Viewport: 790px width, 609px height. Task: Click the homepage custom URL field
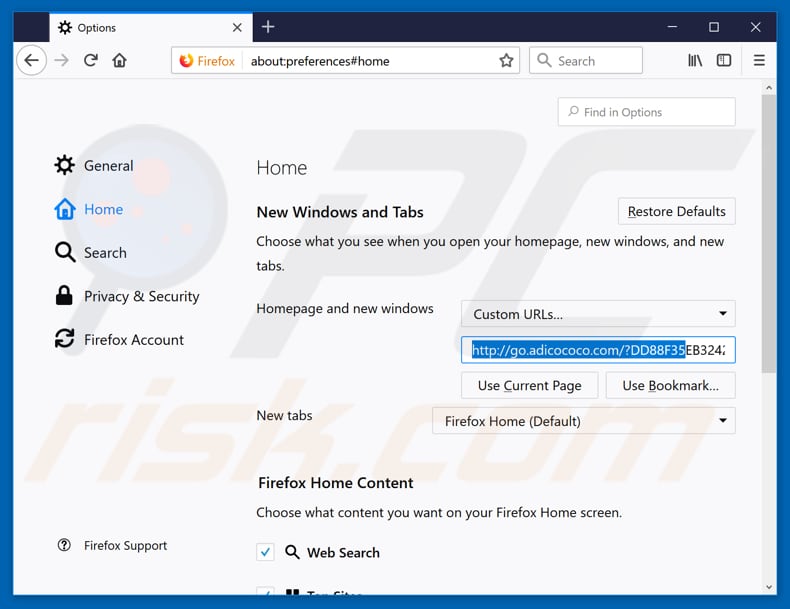tap(598, 350)
